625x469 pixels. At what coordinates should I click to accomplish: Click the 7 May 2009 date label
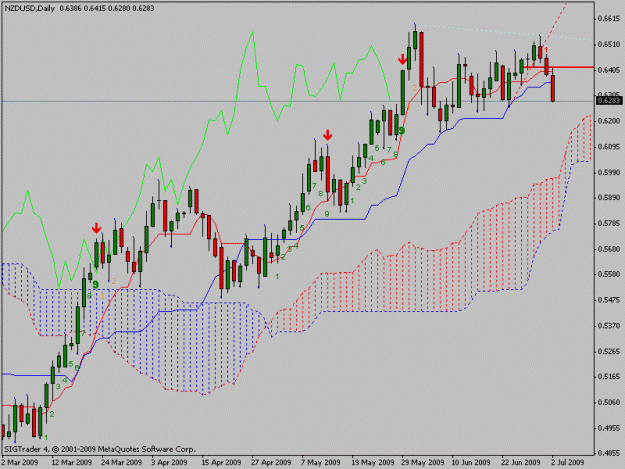(x=321, y=462)
